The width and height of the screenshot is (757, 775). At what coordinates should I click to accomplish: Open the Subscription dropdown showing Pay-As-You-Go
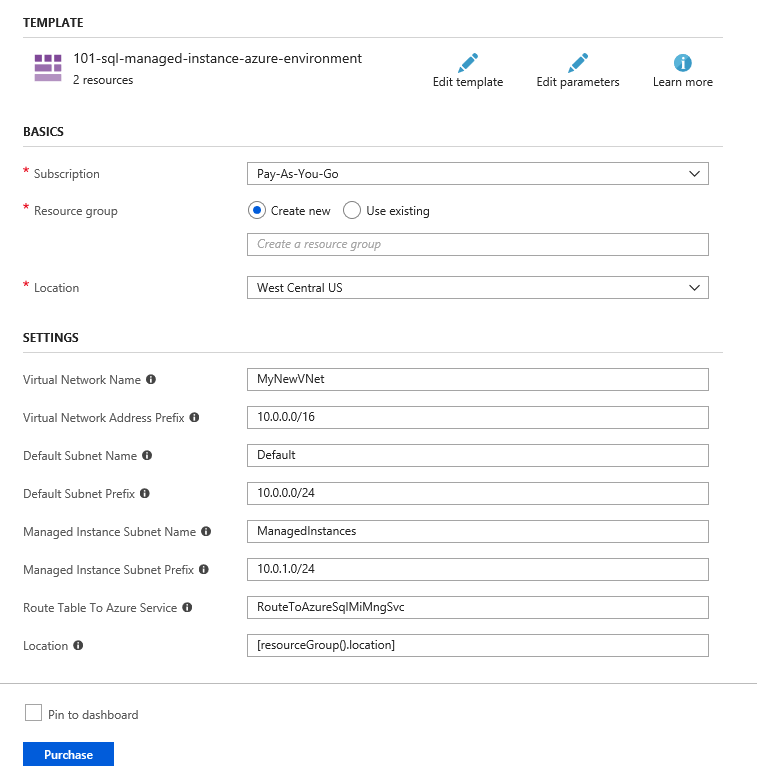coord(478,173)
